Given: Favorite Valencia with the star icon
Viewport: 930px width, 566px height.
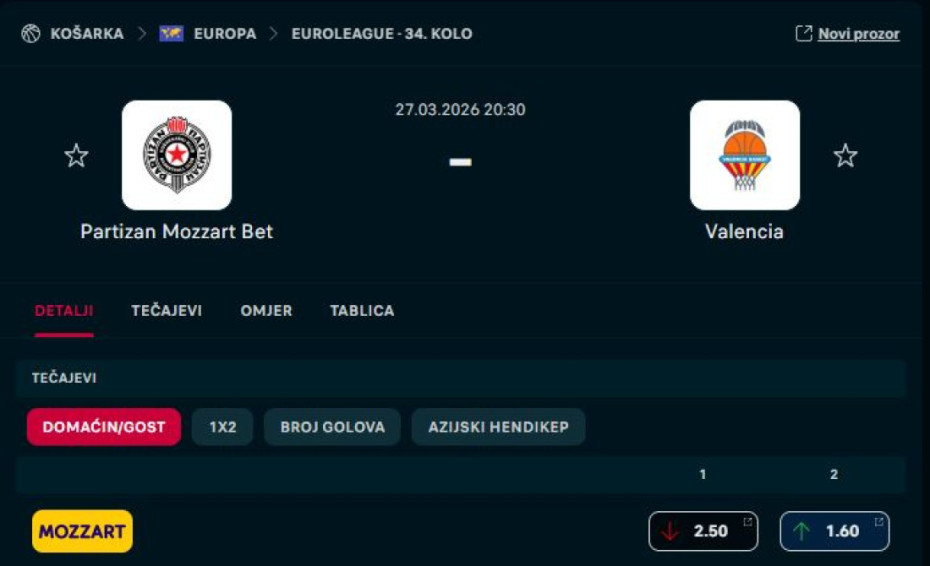Looking at the screenshot, I should [x=845, y=155].
